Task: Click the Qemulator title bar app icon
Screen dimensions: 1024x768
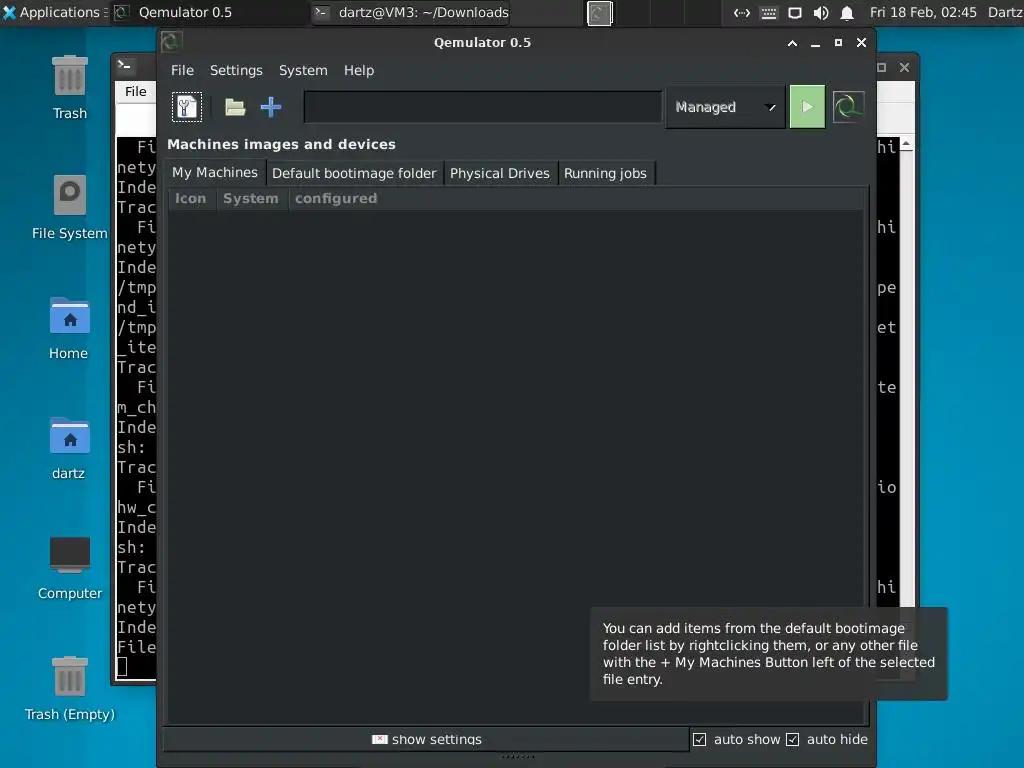Action: click(172, 42)
